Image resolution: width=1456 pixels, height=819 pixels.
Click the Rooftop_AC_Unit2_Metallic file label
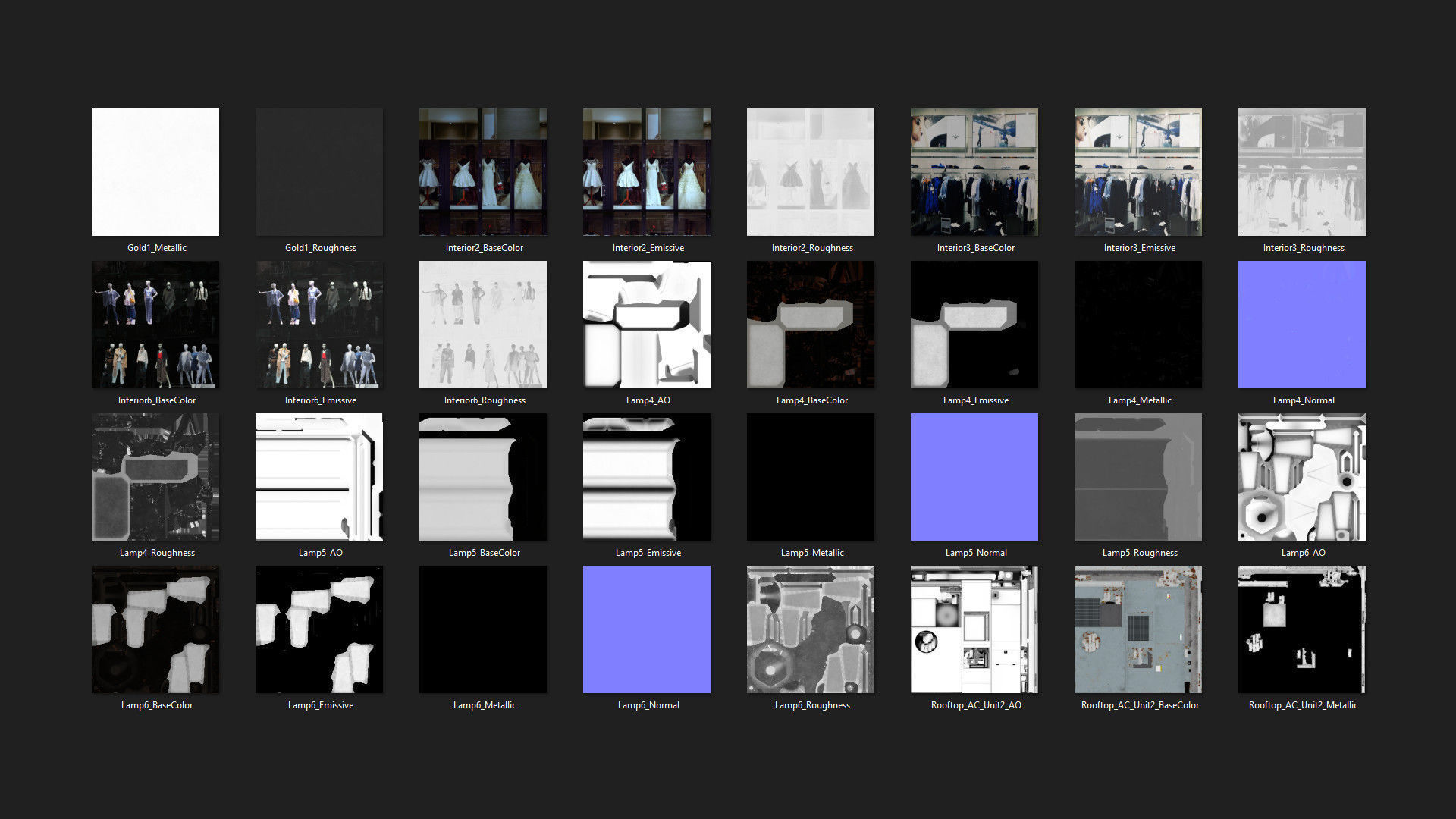1303,705
